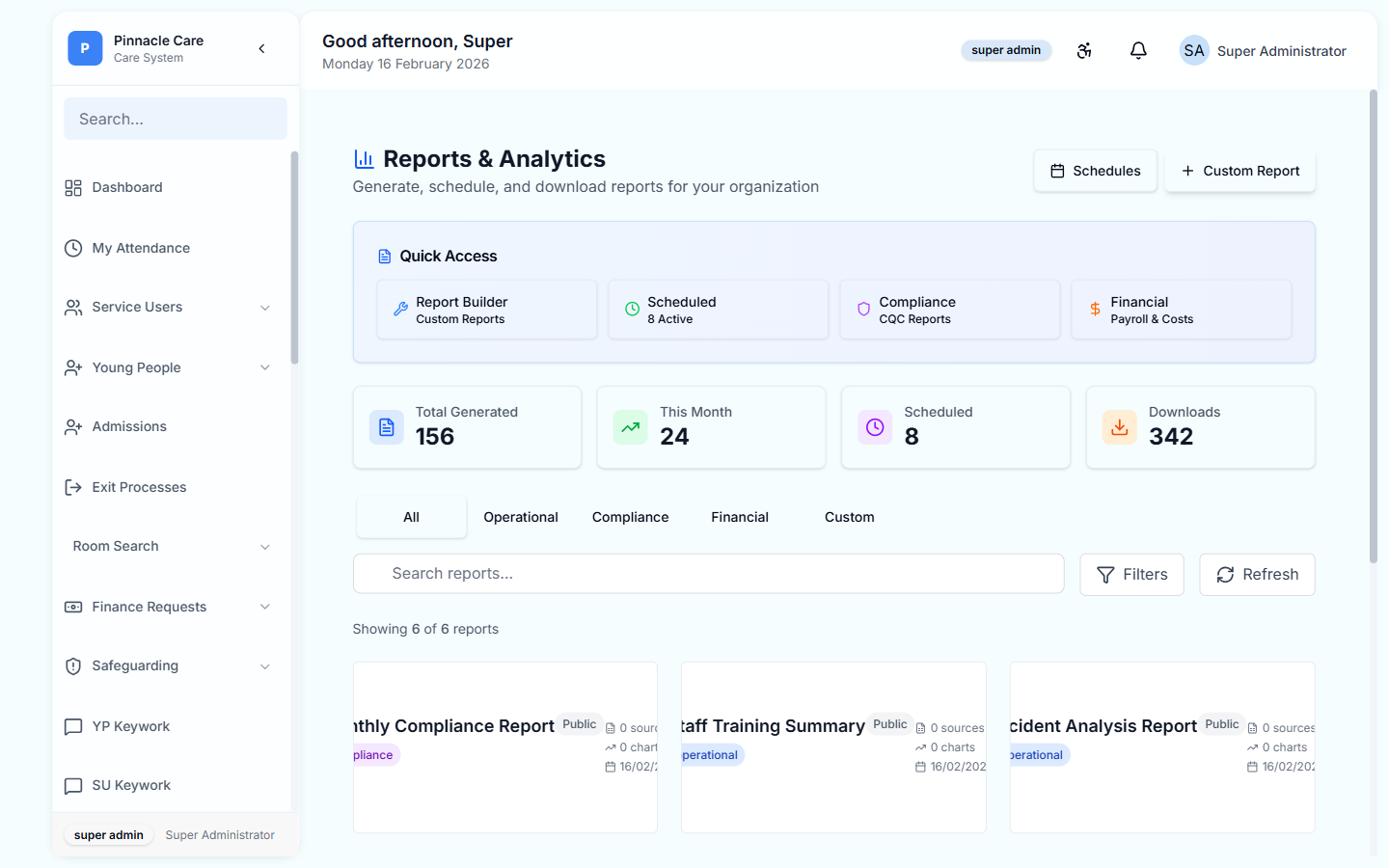Click the Downloads icon on the stats card
The height and width of the screenshot is (868, 1389).
pos(1119,426)
